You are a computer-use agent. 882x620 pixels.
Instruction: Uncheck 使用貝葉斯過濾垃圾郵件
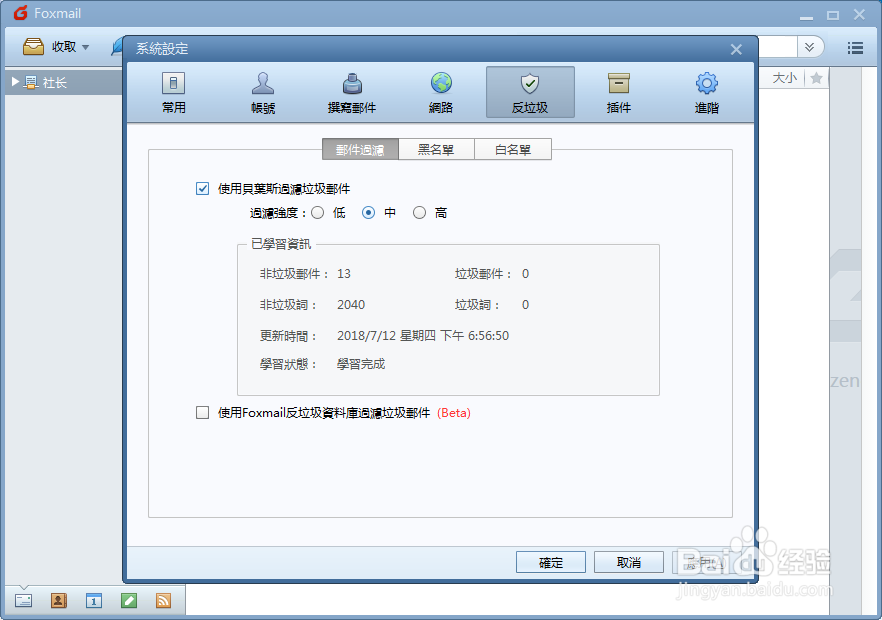tap(202, 188)
